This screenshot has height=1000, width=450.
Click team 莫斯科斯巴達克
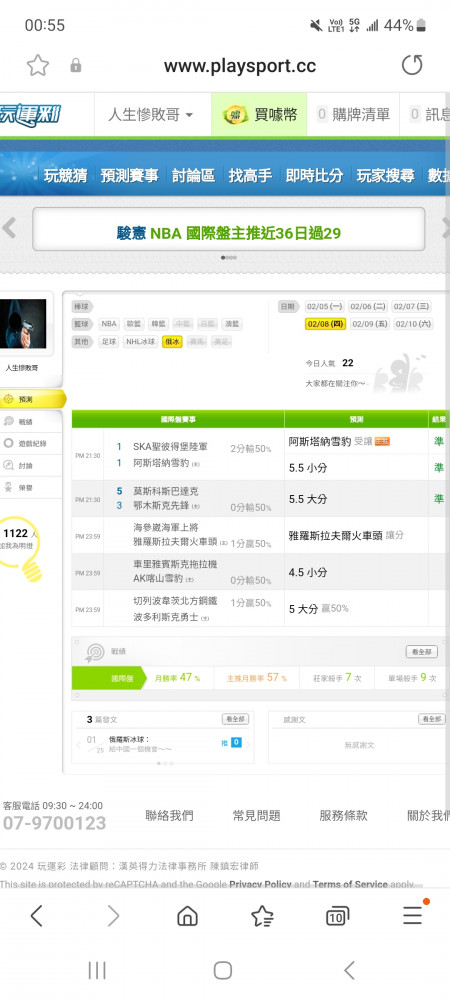click(x=166, y=491)
